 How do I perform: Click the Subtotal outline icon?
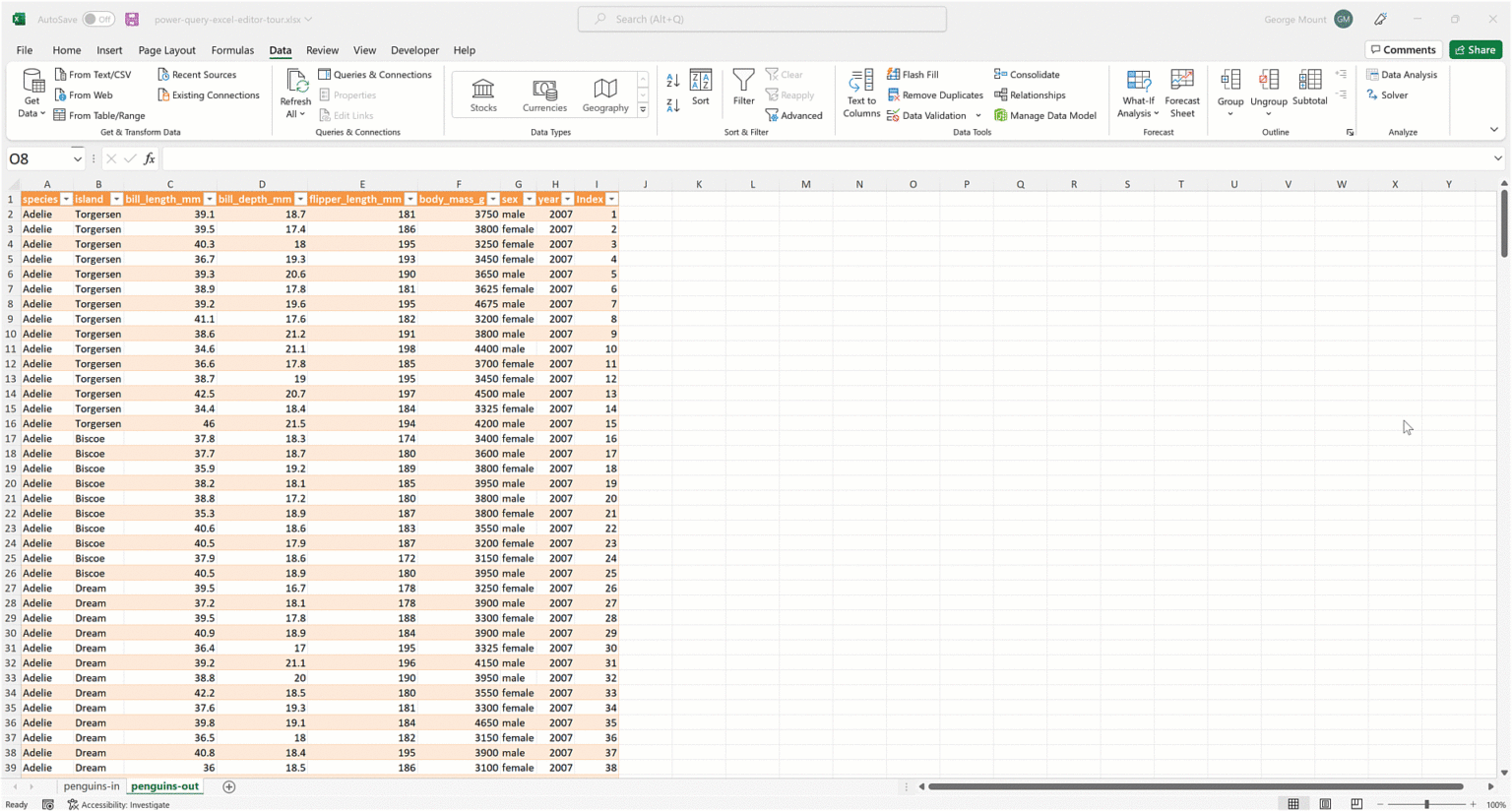(1309, 89)
